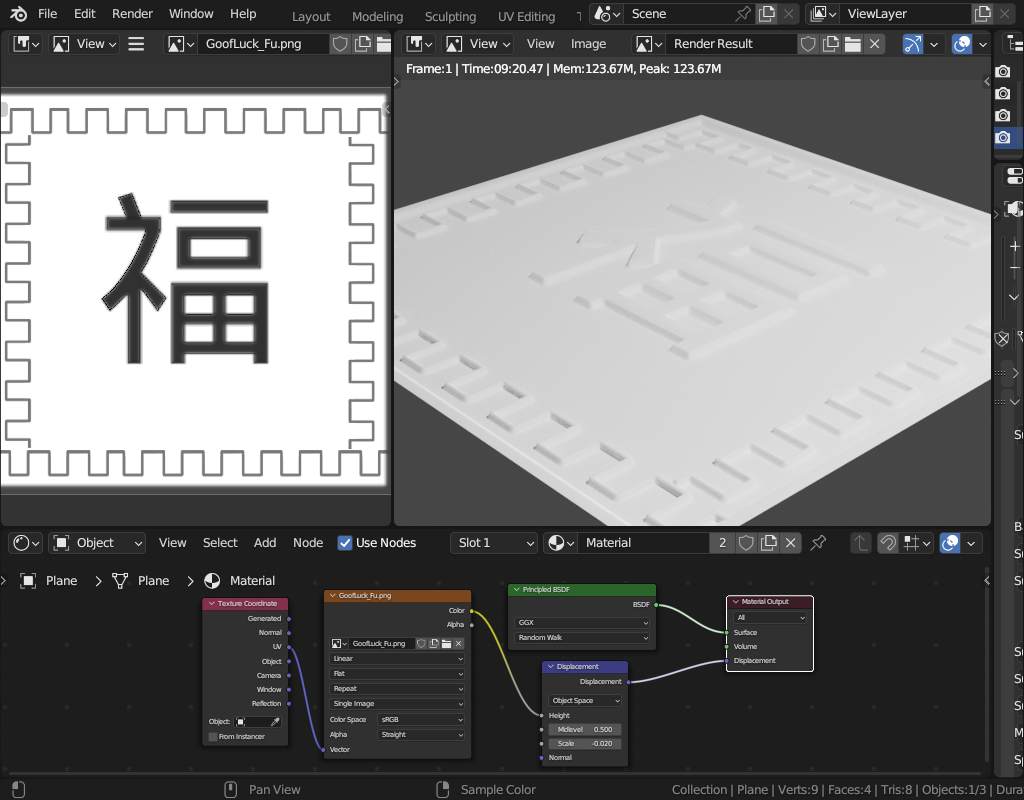Open the Window menu
The width and height of the screenshot is (1024, 800).
pyautogui.click(x=191, y=13)
